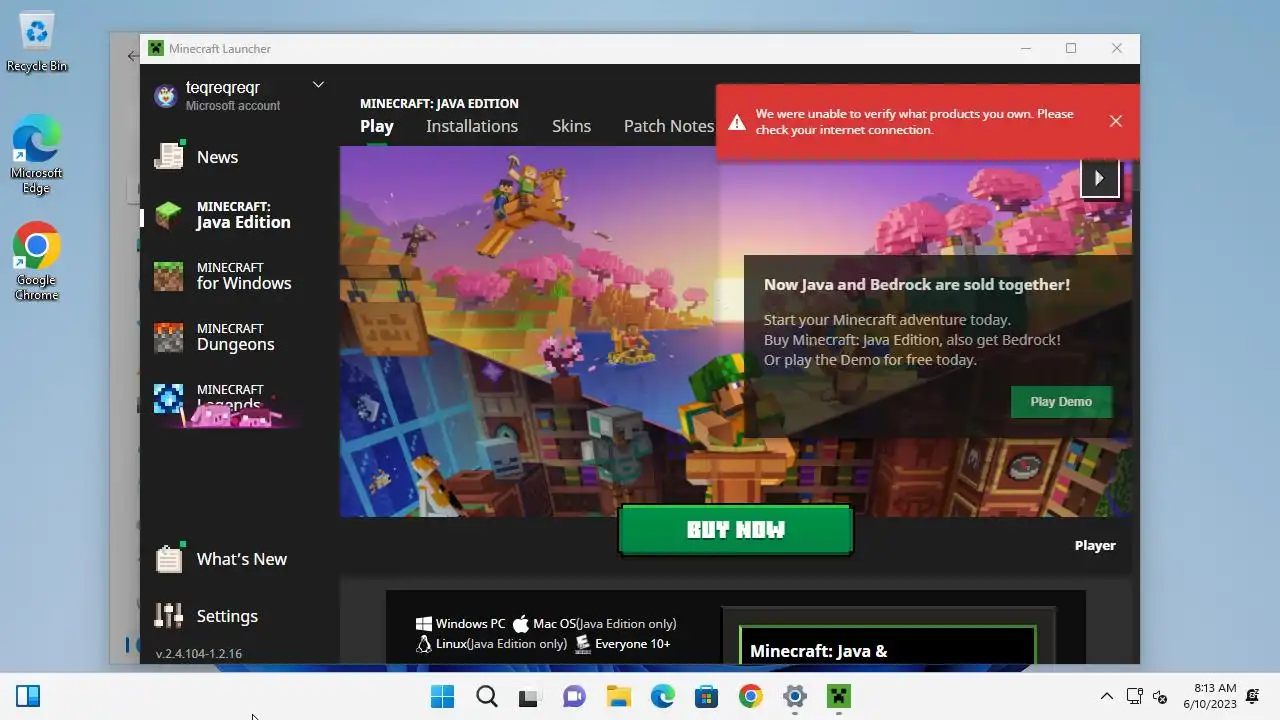This screenshot has height=720, width=1280.
Task: Open Microsoft Edge desktop shortcut
Action: (x=37, y=155)
